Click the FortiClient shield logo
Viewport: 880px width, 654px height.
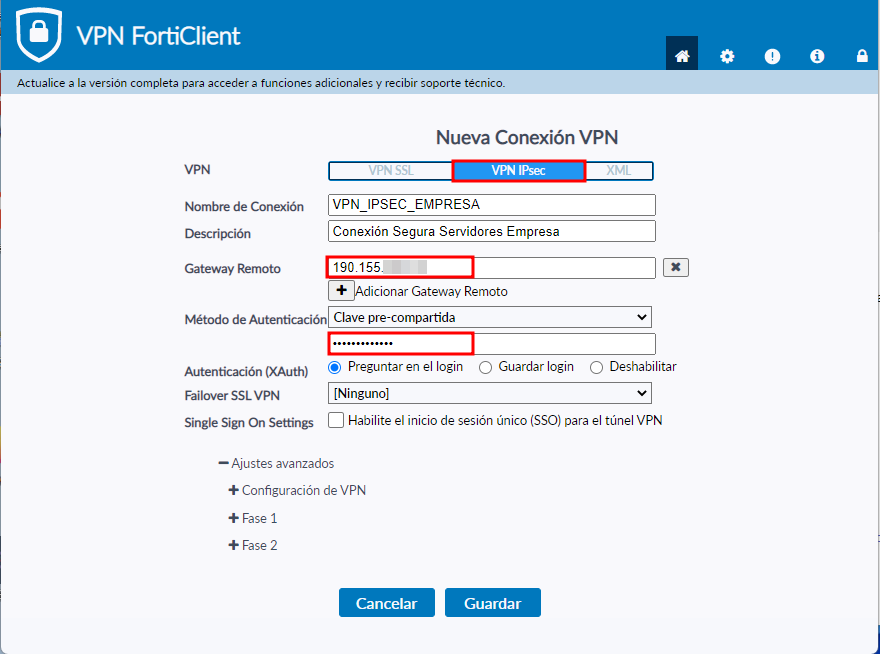click(39, 34)
